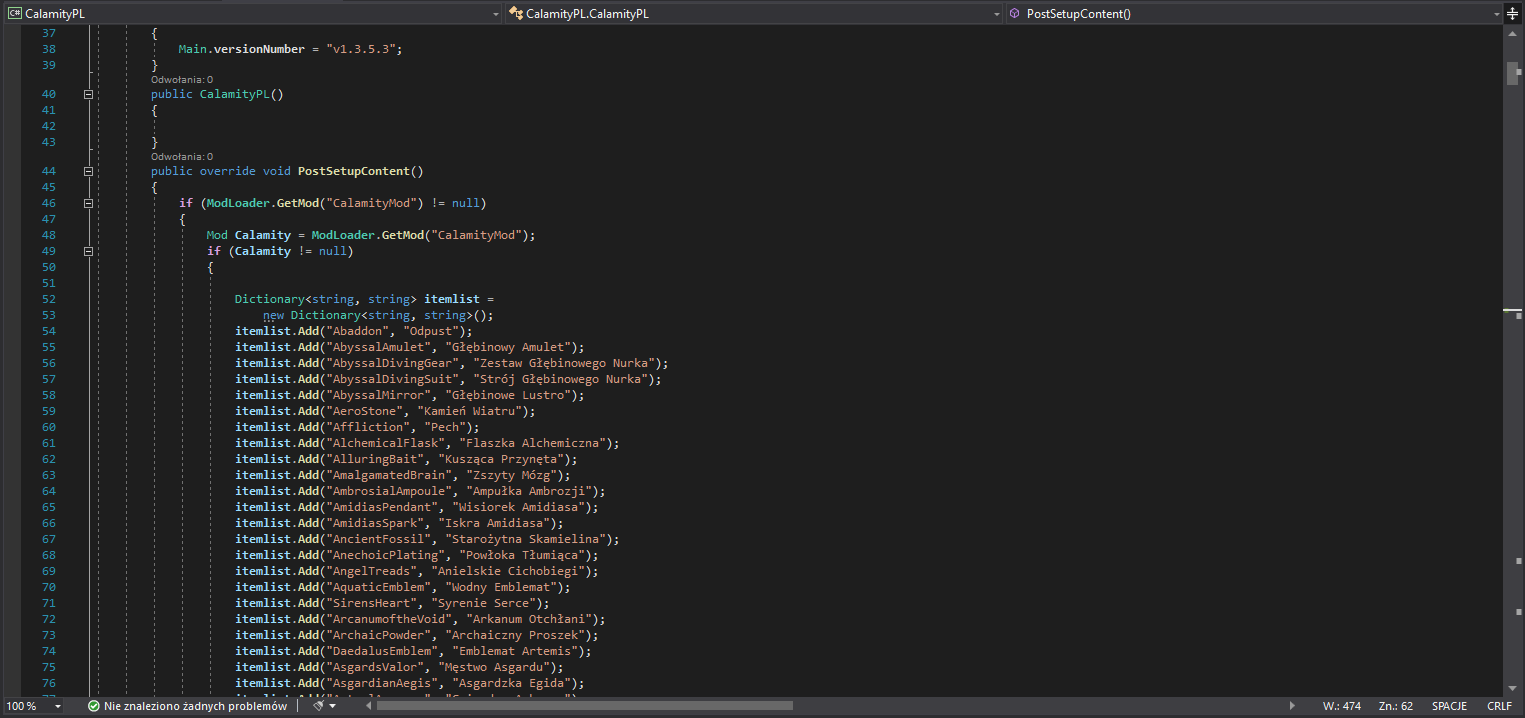Viewport: 1525px width, 718px height.
Task: Click the method cube icon beside PostSetupContent()
Action: (1015, 13)
